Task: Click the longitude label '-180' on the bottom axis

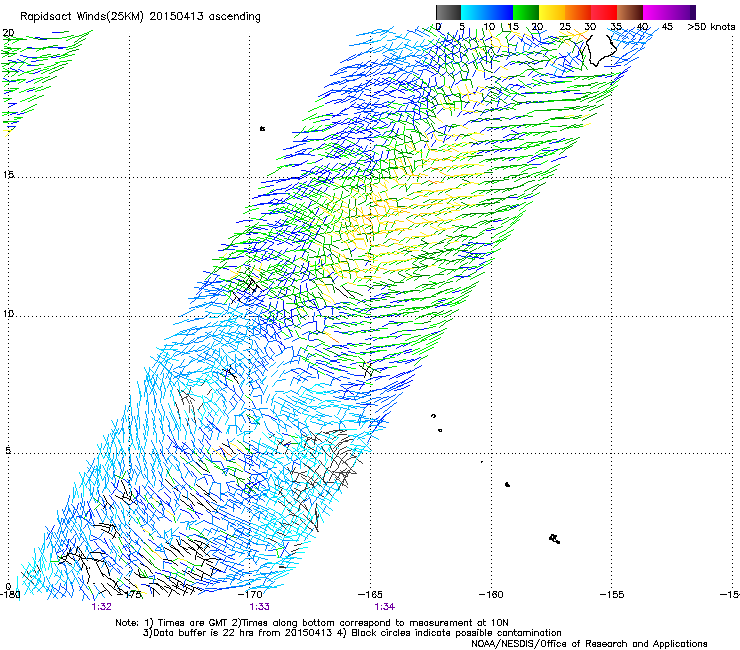Action: (10, 594)
